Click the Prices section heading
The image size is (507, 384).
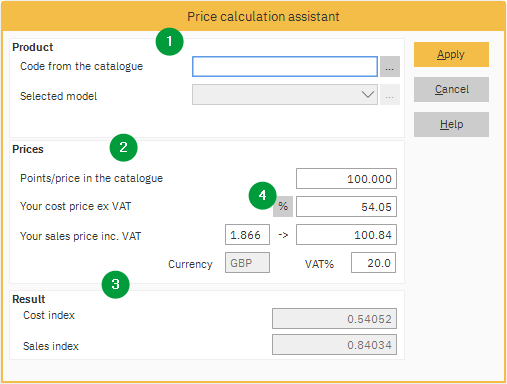(x=28, y=149)
